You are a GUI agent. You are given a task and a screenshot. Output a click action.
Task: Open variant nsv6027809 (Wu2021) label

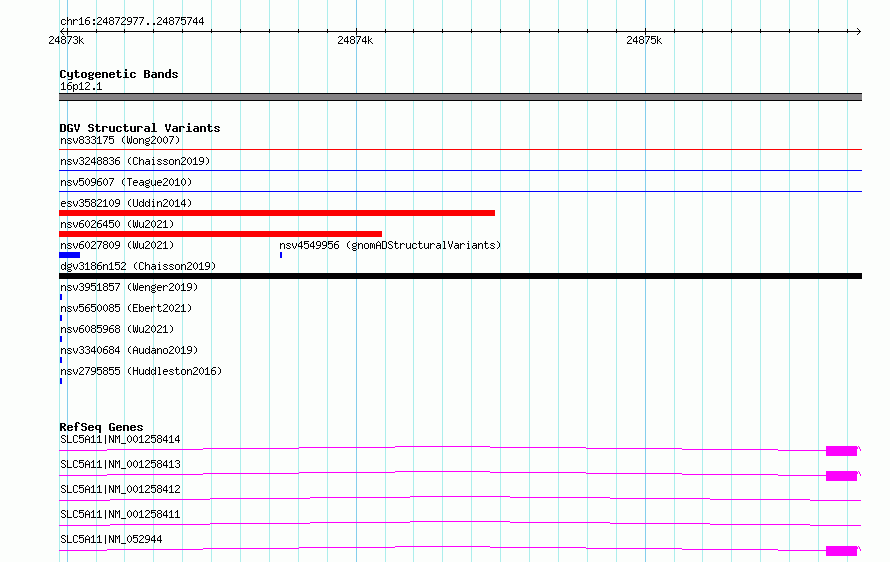(117, 245)
